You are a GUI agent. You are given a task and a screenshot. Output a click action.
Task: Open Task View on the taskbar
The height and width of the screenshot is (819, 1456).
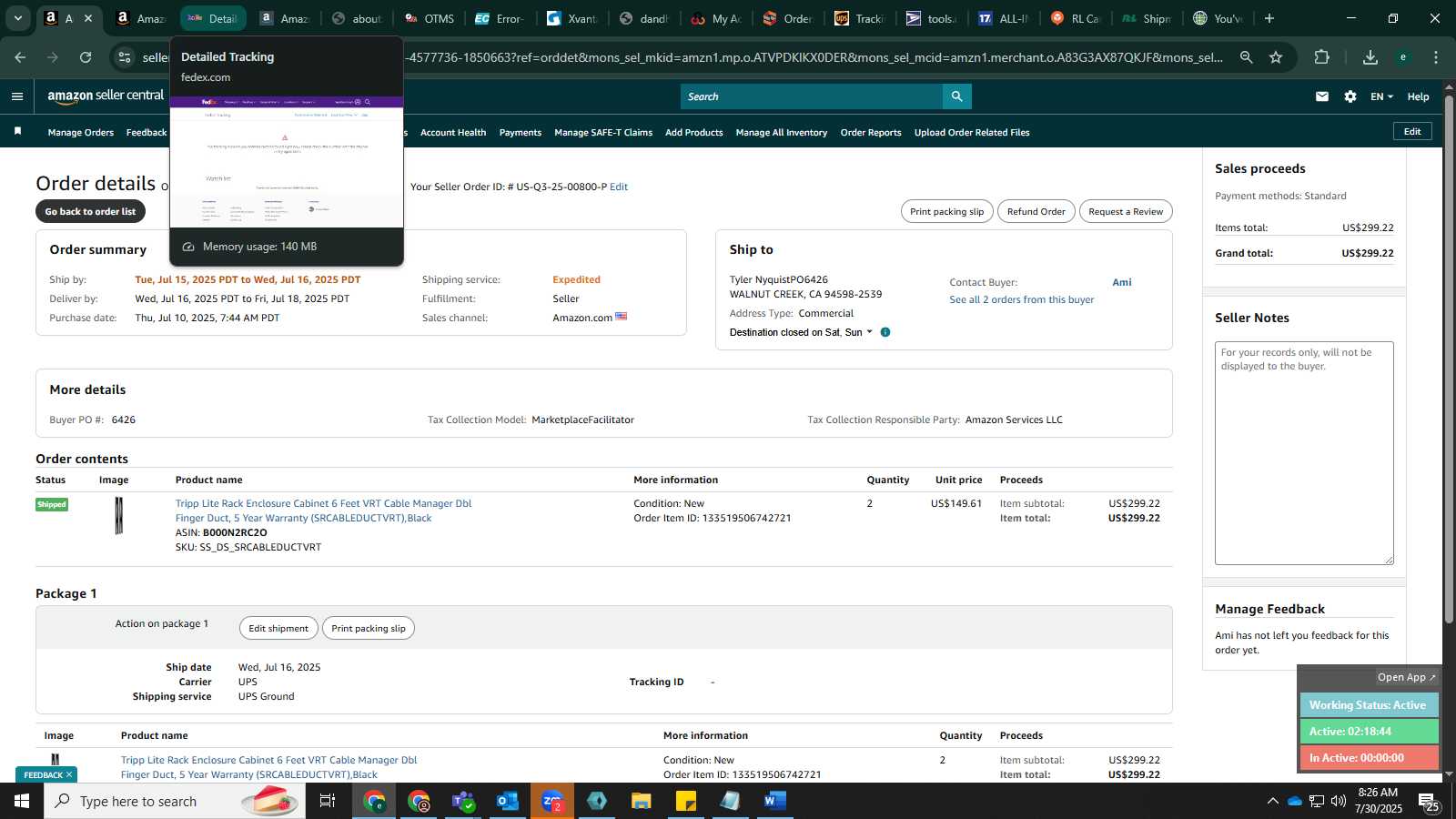click(328, 801)
